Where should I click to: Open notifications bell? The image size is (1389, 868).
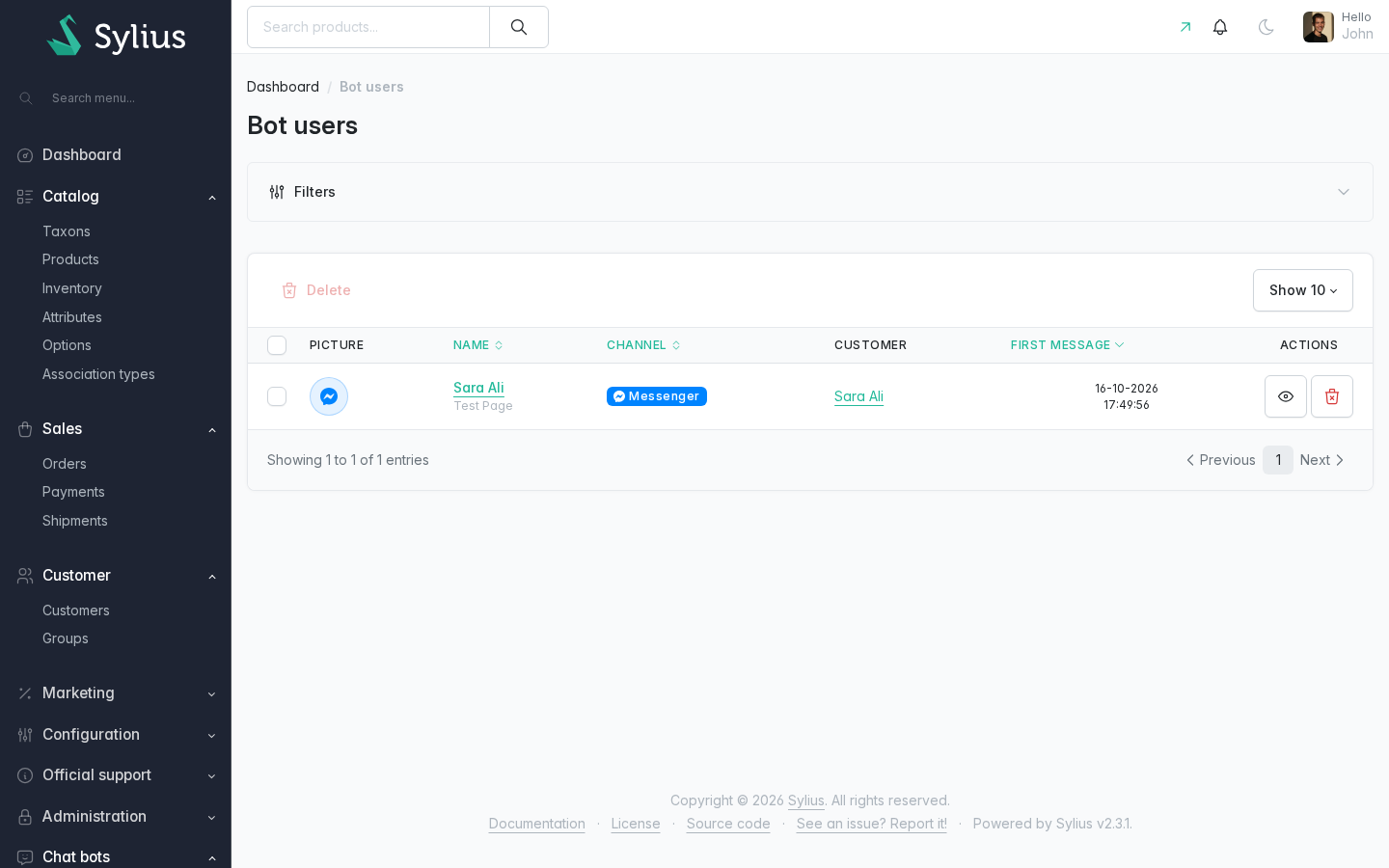(x=1220, y=27)
